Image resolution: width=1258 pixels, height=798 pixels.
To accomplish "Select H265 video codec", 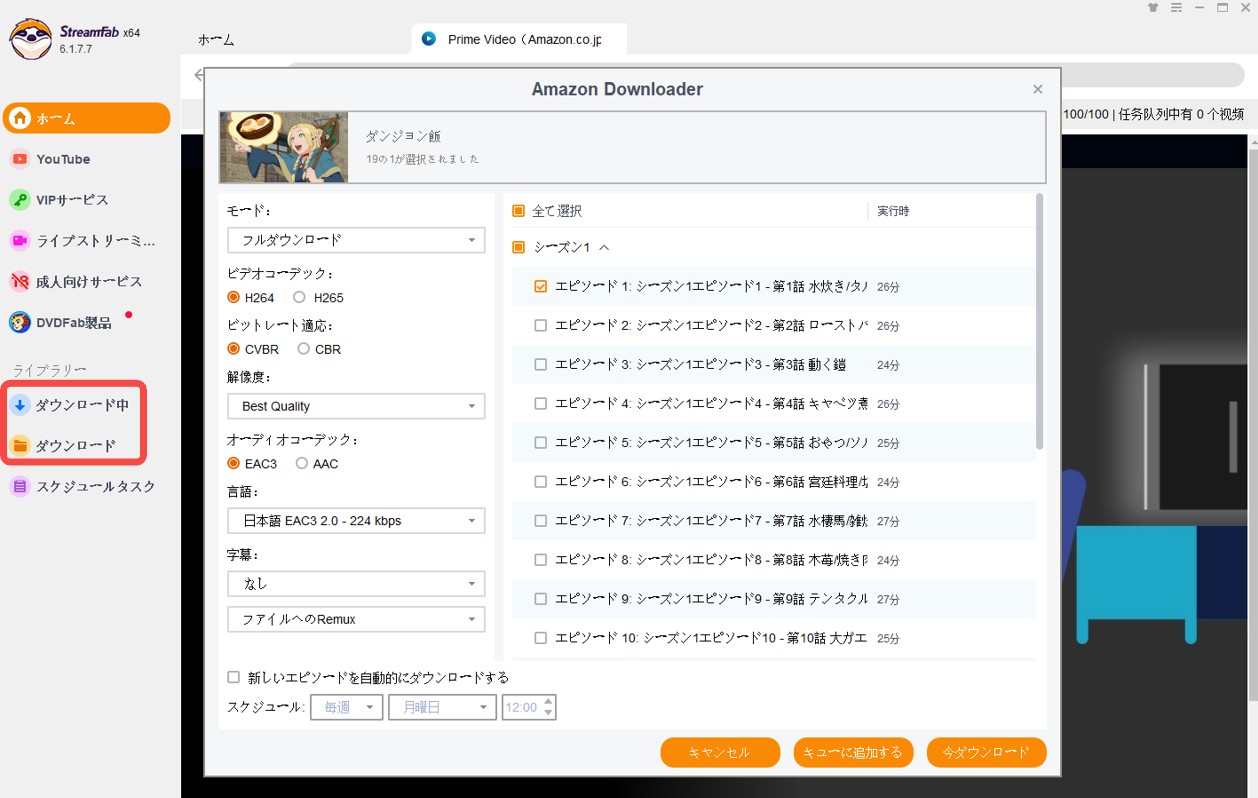I will click(299, 297).
